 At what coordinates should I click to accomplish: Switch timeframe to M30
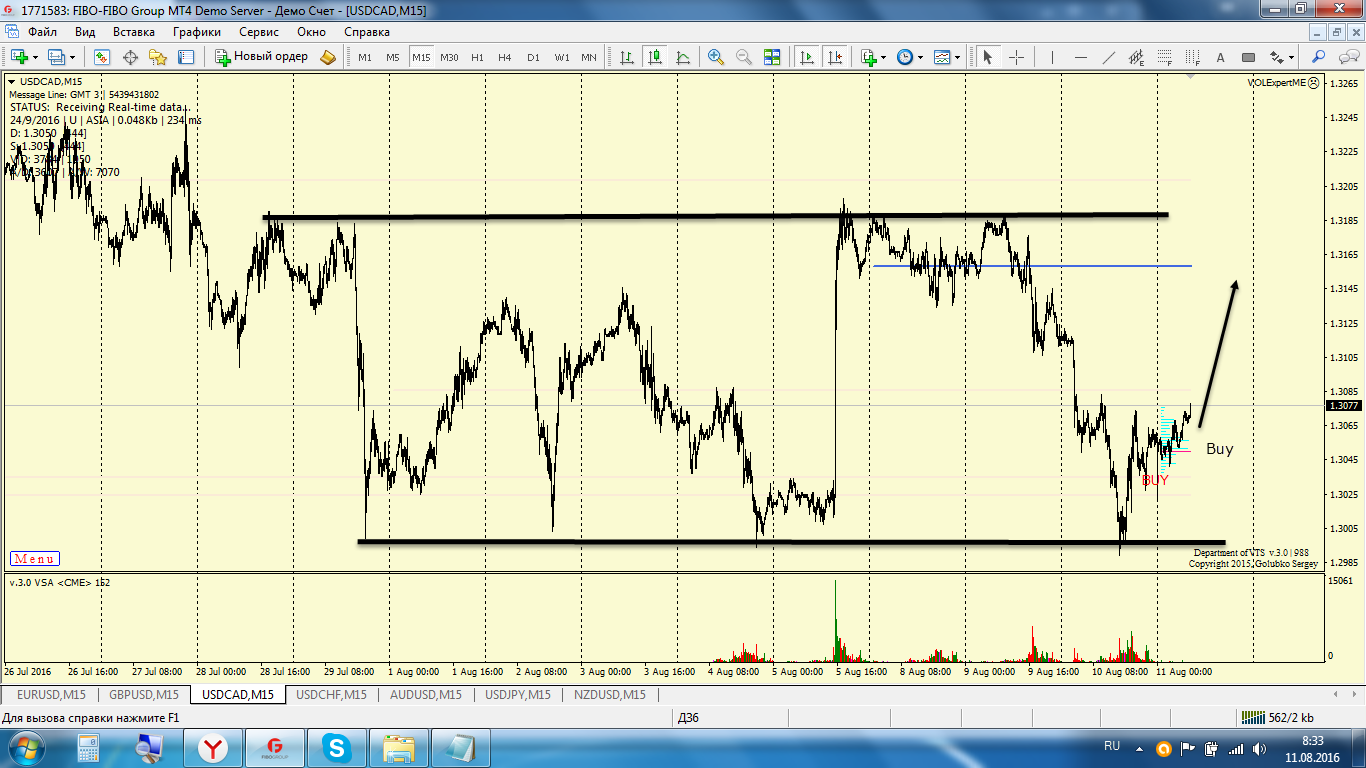pos(449,57)
